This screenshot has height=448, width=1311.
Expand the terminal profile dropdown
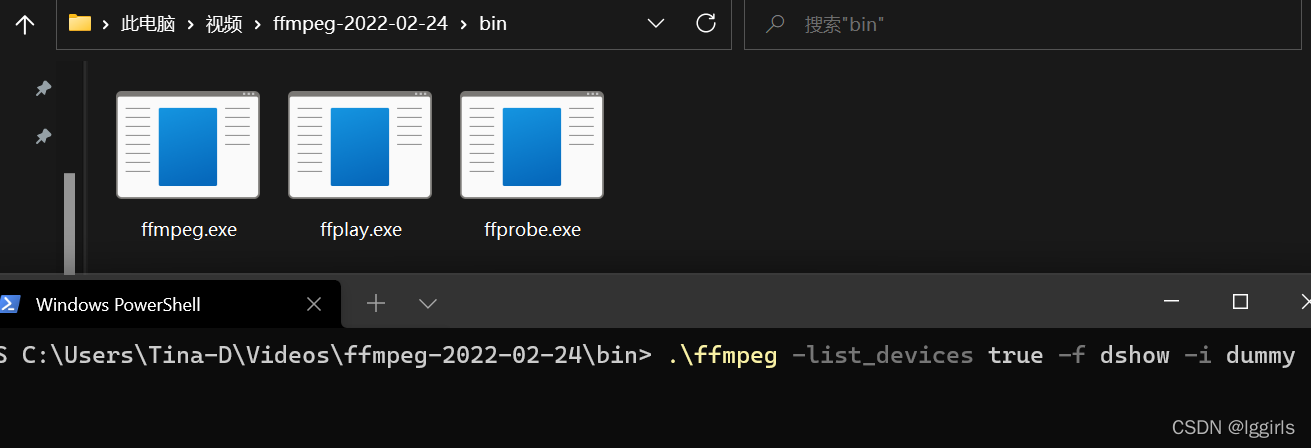click(x=428, y=303)
